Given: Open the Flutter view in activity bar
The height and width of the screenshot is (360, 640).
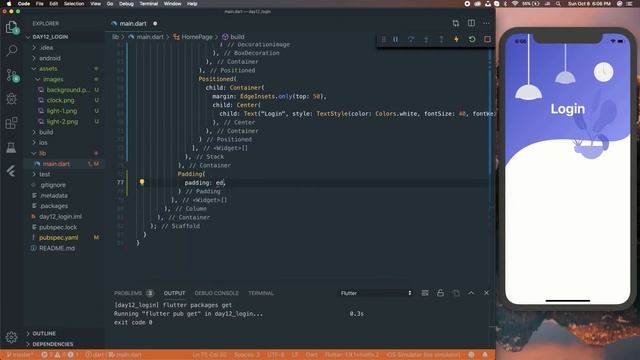Looking at the screenshot, I should point(11,171).
